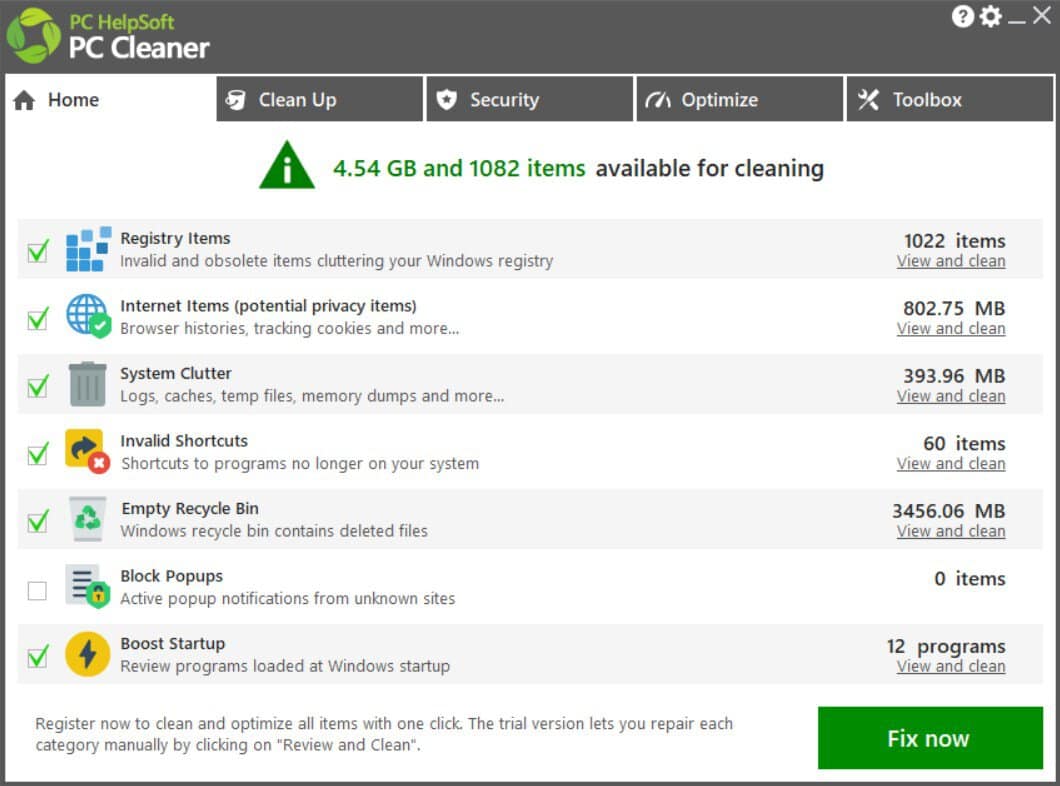This screenshot has height=786, width=1060.
Task: Click the '3456.06 MB' value
Action: pyautogui.click(x=948, y=512)
